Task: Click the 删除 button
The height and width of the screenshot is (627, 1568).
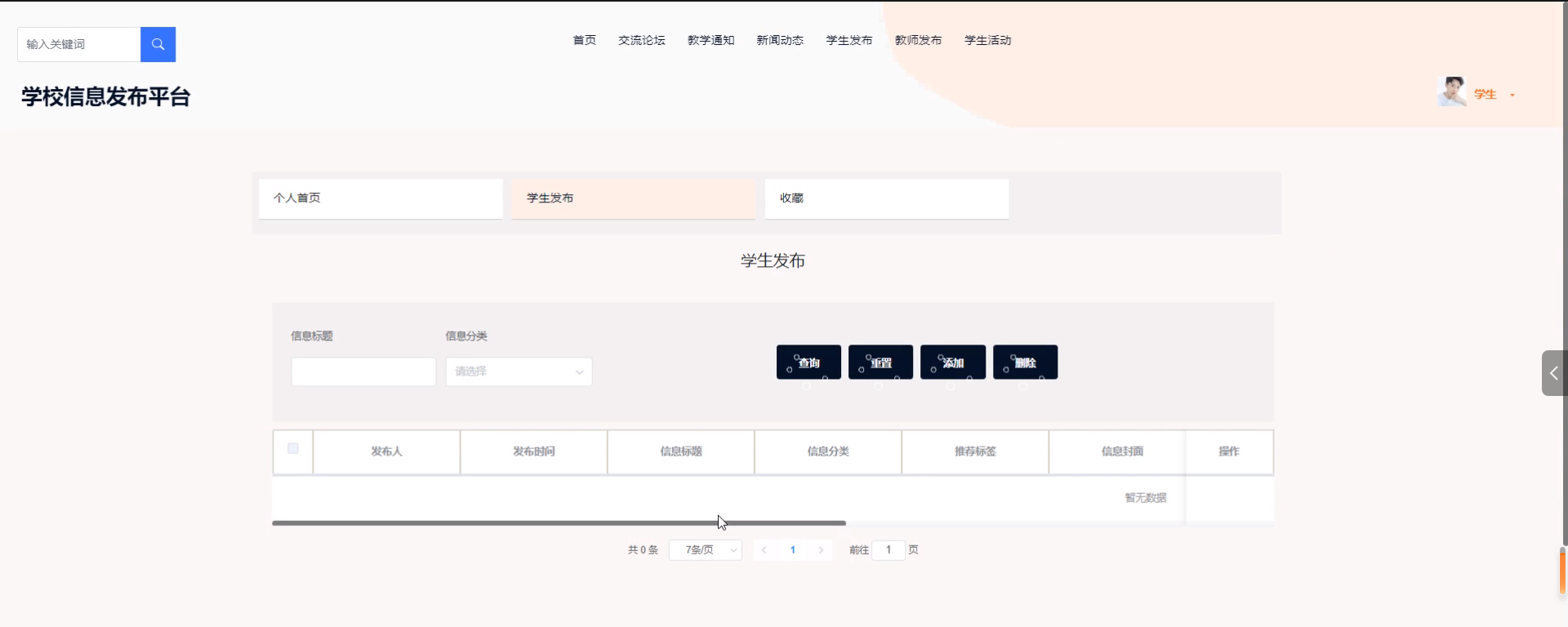Action: (x=1025, y=362)
